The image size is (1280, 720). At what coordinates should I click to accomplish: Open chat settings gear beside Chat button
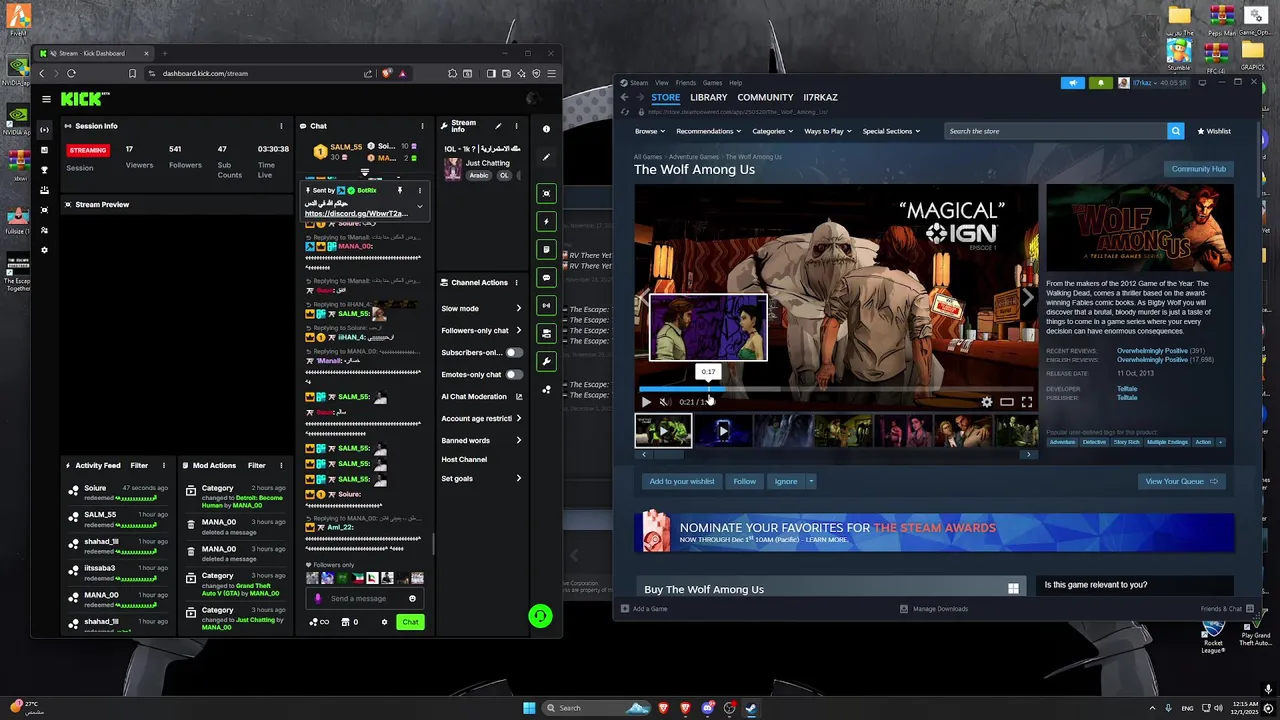point(384,622)
